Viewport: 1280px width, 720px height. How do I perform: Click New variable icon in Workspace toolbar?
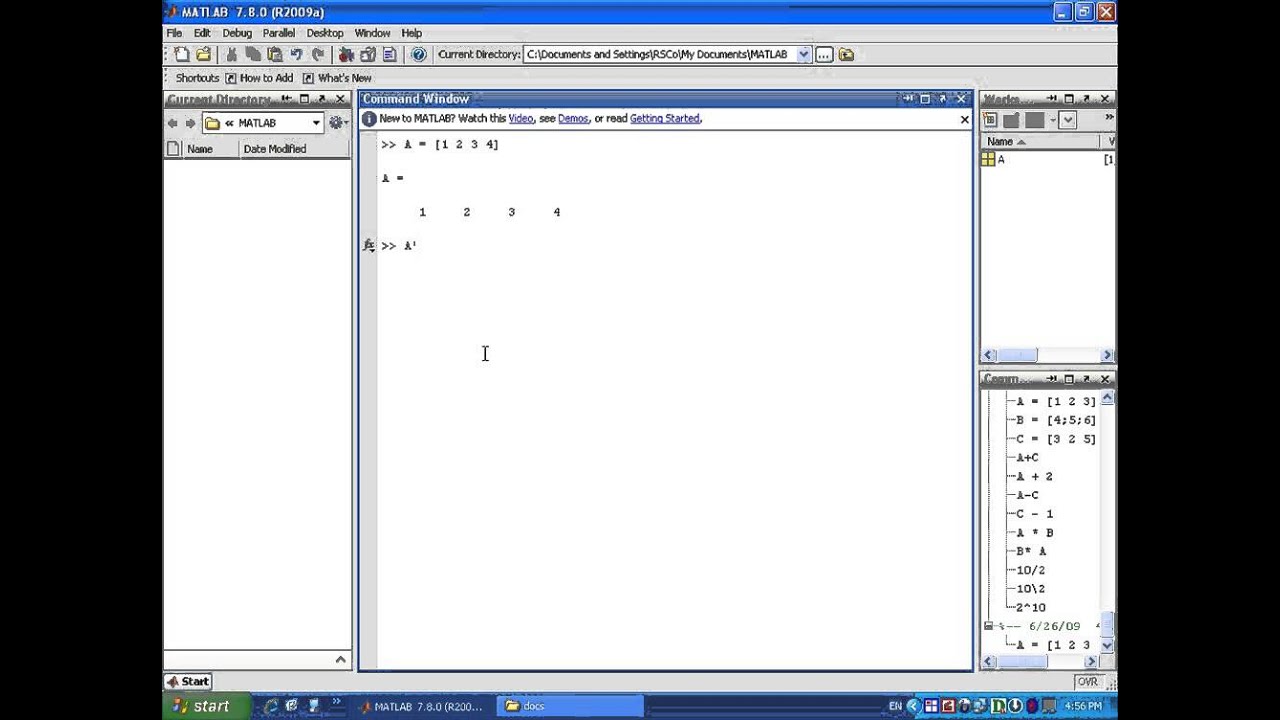[990, 120]
